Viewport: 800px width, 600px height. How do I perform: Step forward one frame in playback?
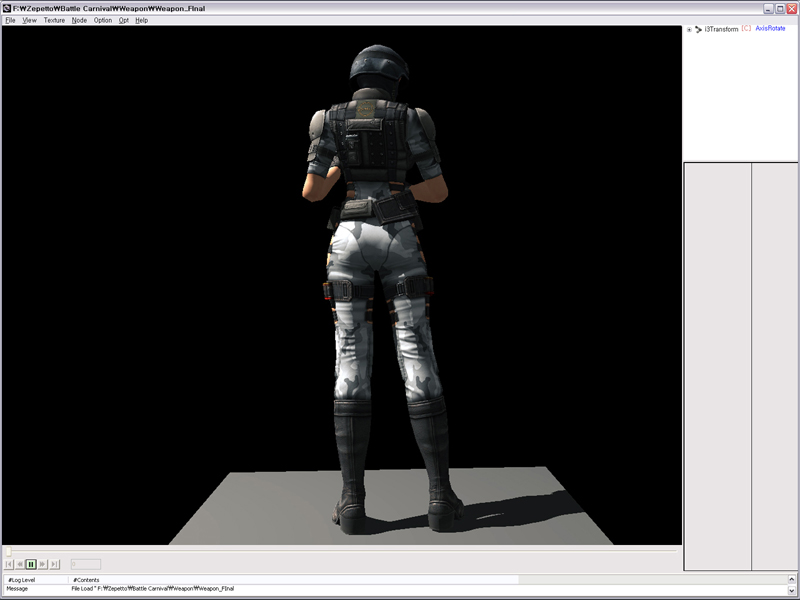(x=43, y=564)
